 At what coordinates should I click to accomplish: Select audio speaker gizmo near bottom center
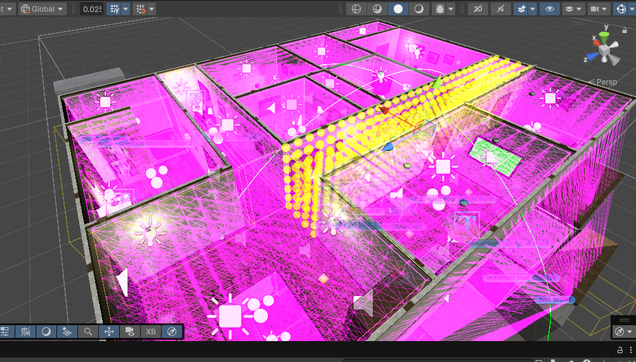(x=364, y=303)
